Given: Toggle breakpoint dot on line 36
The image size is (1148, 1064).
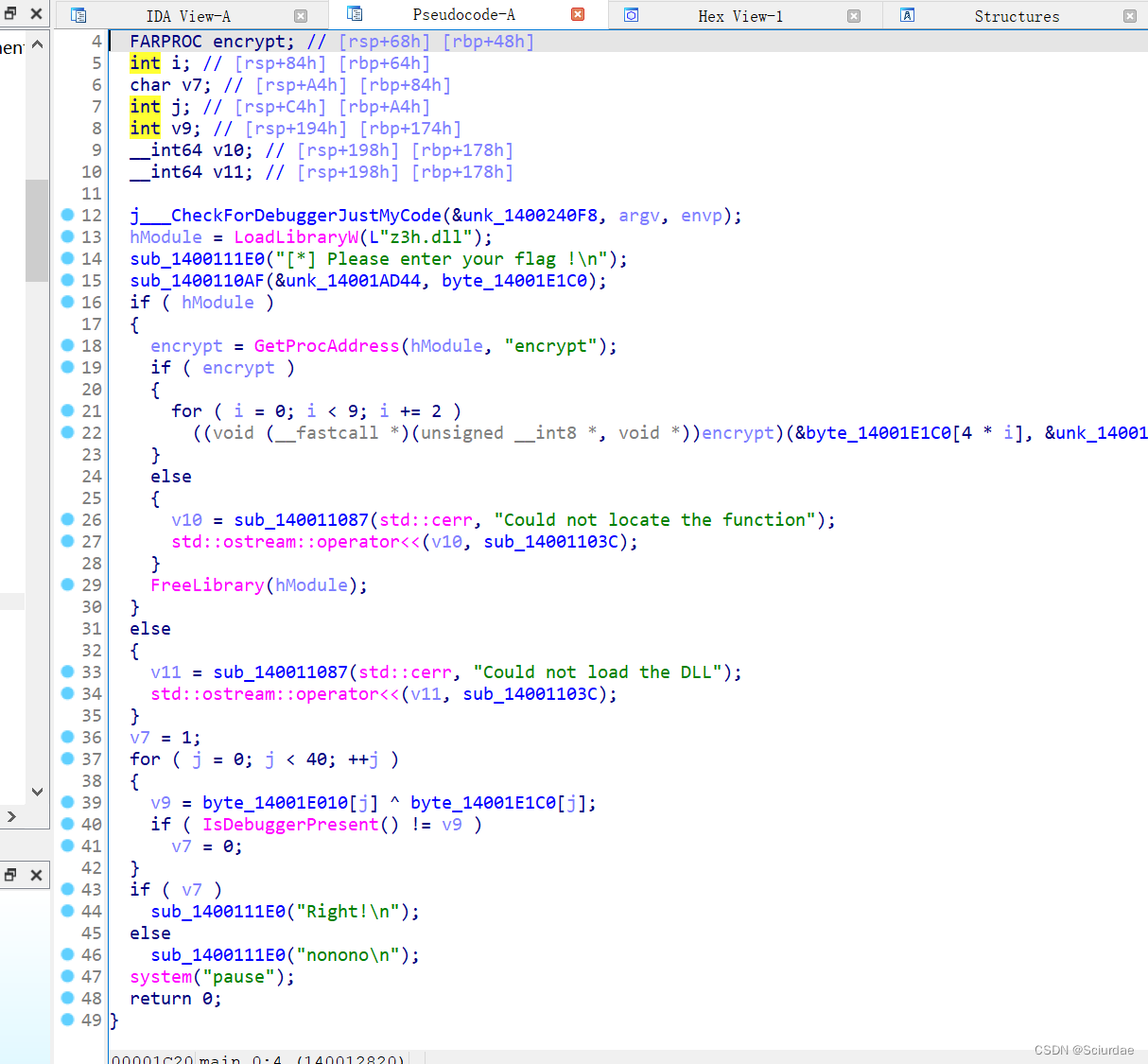Looking at the screenshot, I should (67, 737).
